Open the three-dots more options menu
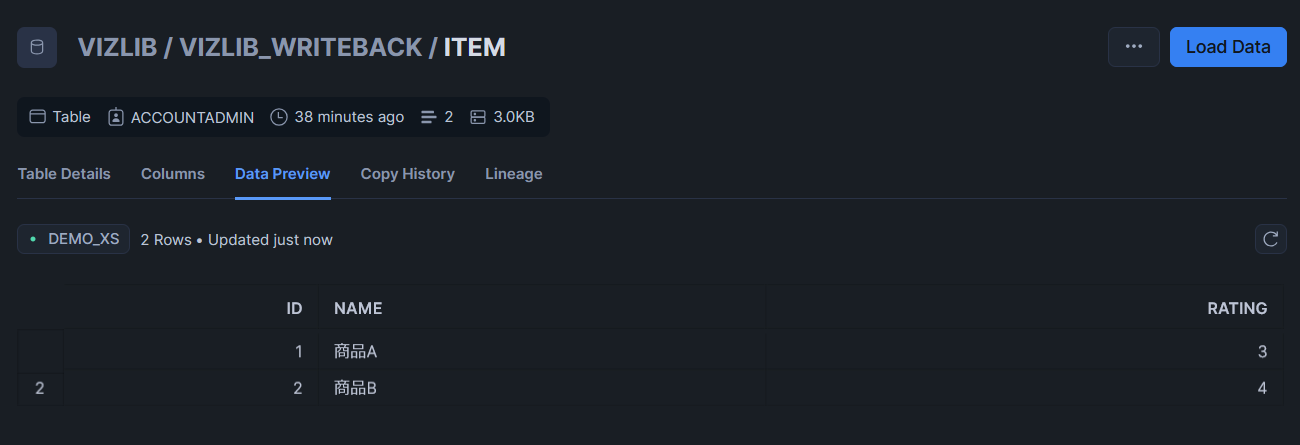Viewport: 1300px width, 445px height. point(1134,47)
